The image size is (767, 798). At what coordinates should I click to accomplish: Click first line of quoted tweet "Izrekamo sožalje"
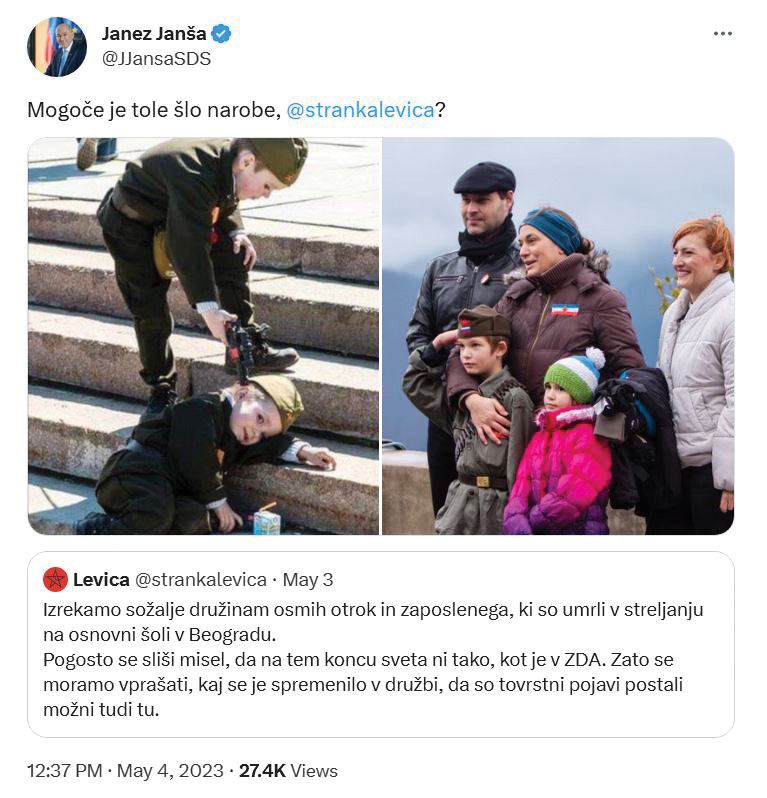[373, 610]
